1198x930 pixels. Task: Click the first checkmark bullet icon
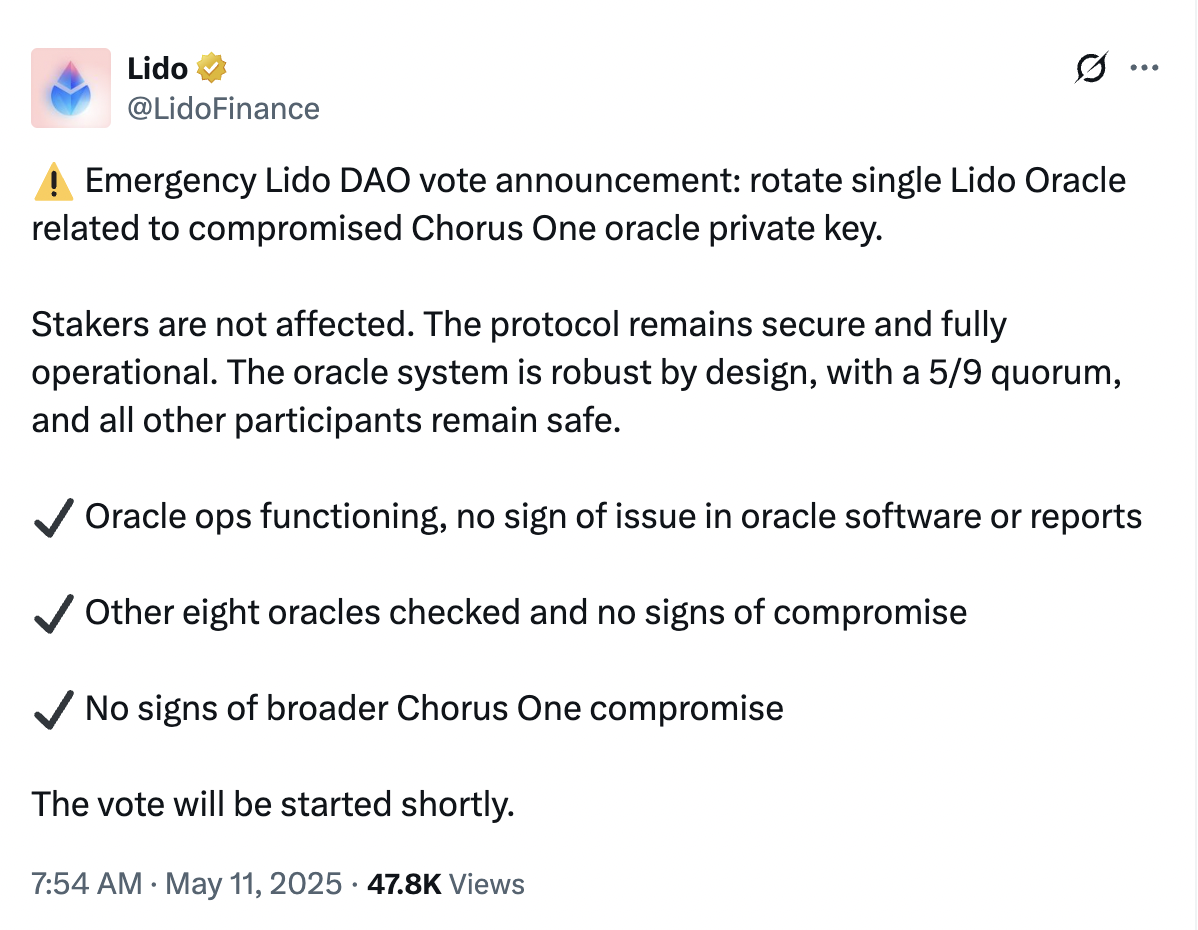pos(53,516)
